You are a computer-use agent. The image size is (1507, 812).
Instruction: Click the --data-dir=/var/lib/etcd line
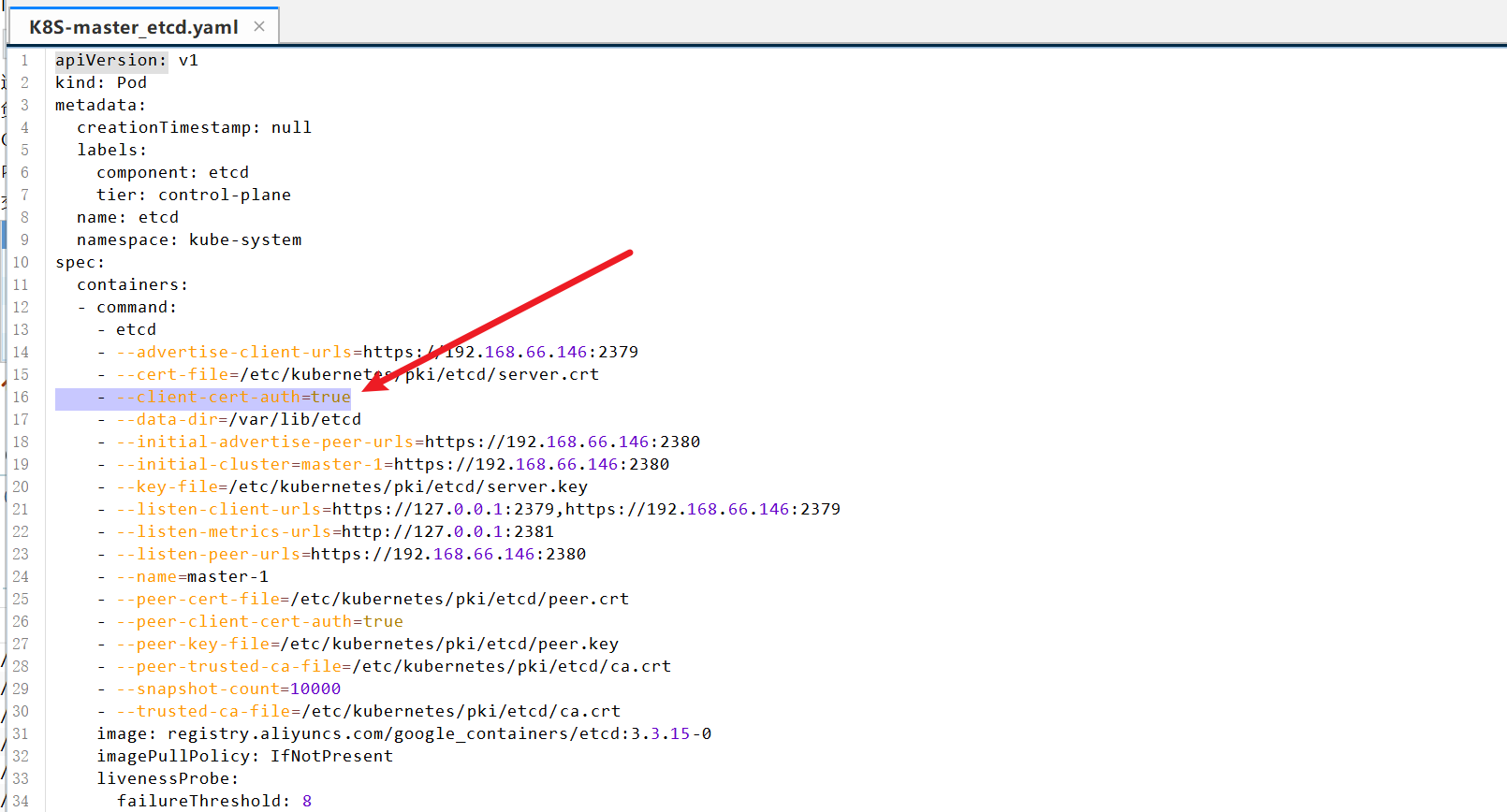pos(239,420)
